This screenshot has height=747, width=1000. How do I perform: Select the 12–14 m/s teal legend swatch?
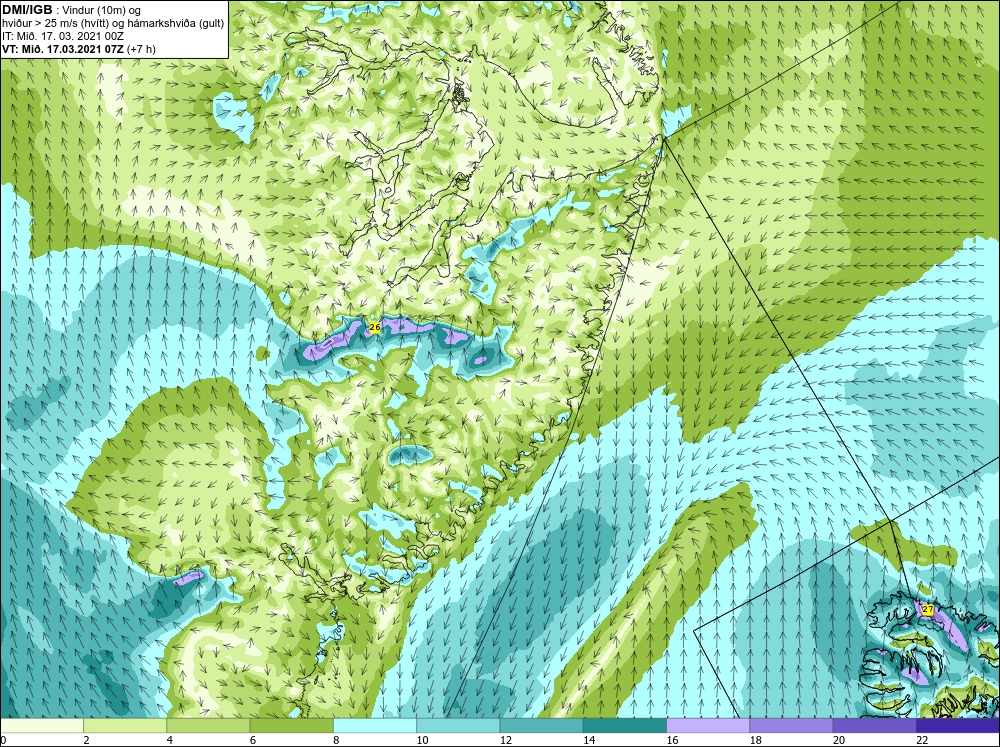541,726
